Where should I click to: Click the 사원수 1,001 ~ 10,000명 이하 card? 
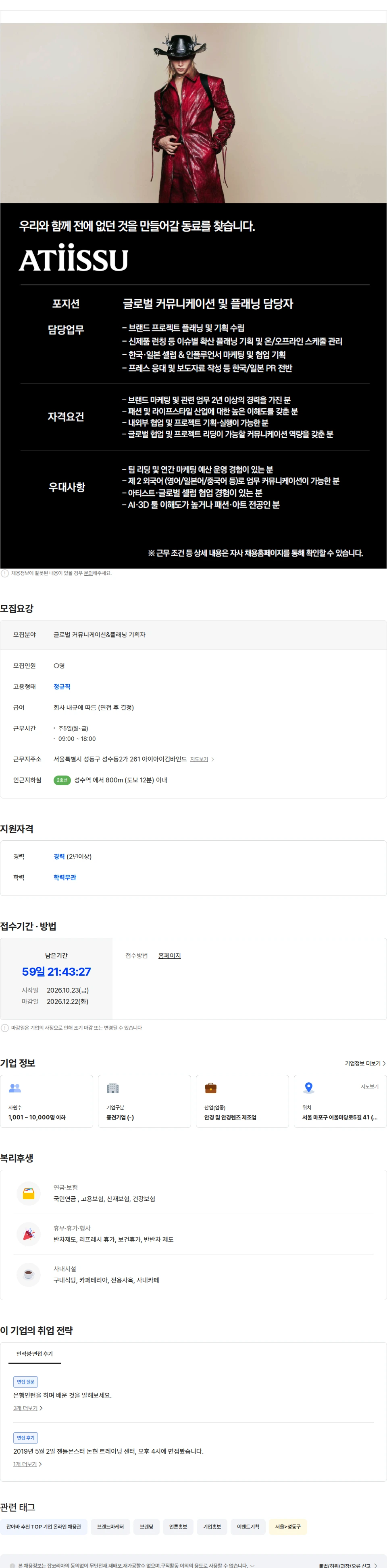click(47, 1101)
